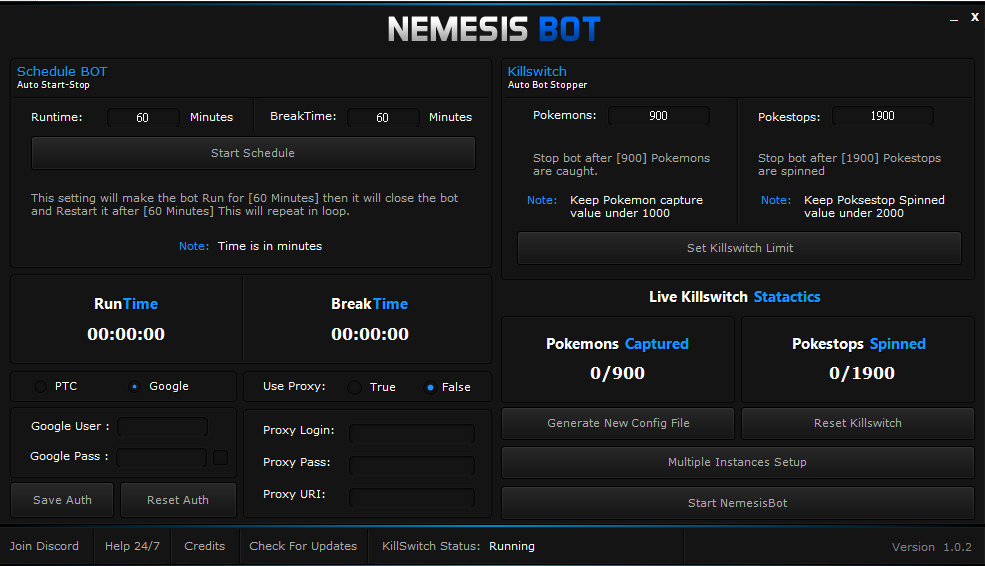
Task: Select the PTC radio button
Action: pos(41,387)
